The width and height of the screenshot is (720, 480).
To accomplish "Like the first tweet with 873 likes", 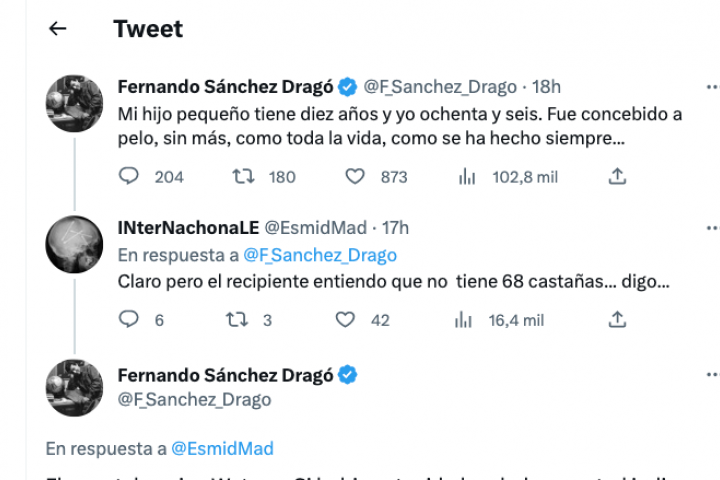I will 354,176.
